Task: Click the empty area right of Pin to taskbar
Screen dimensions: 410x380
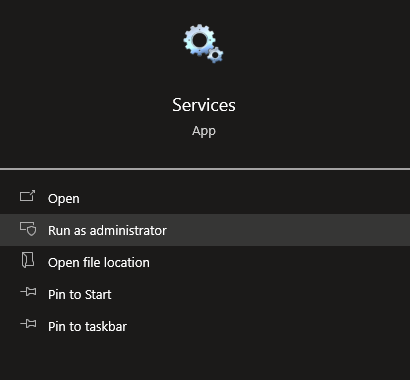Action: coord(267,326)
